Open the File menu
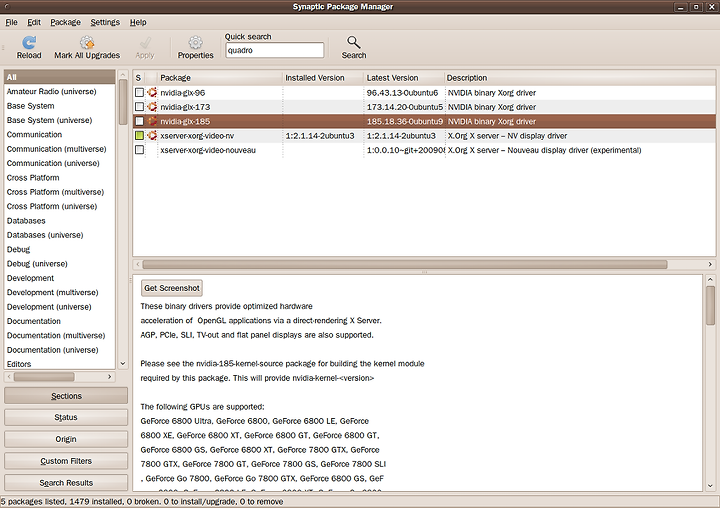Screen dimensions: 720x508 pos(11,22)
